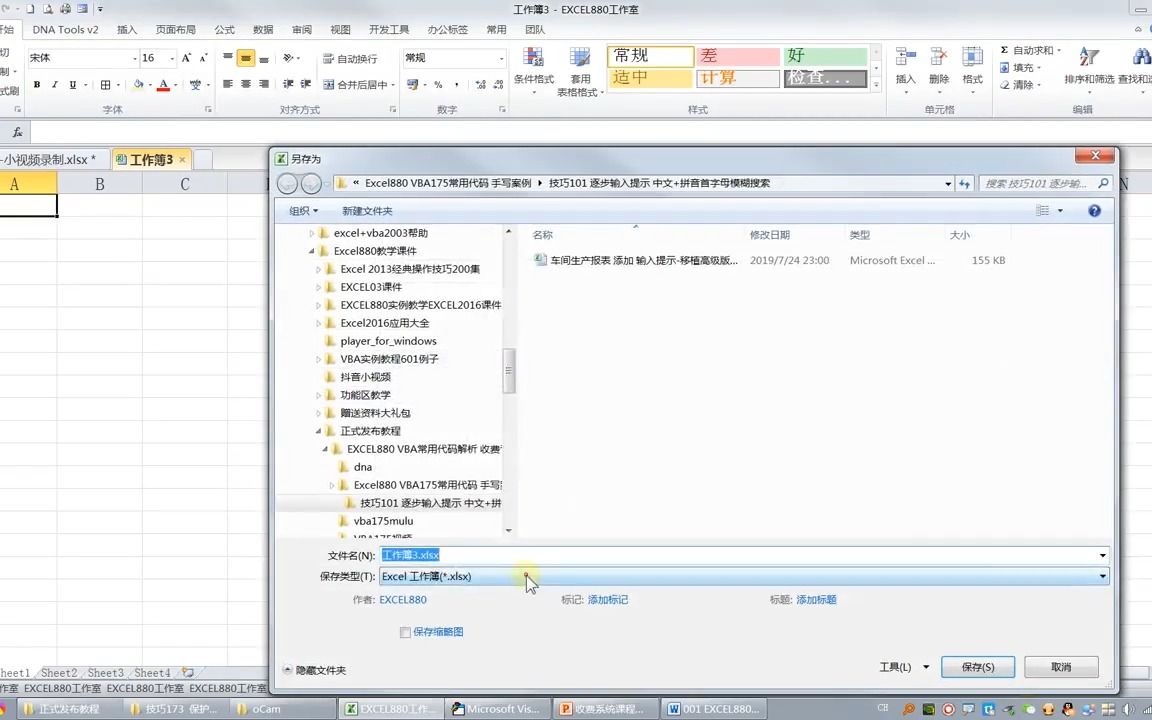Toggle 保存缩略图 checkbox
The width and height of the screenshot is (1152, 720).
[x=405, y=632]
